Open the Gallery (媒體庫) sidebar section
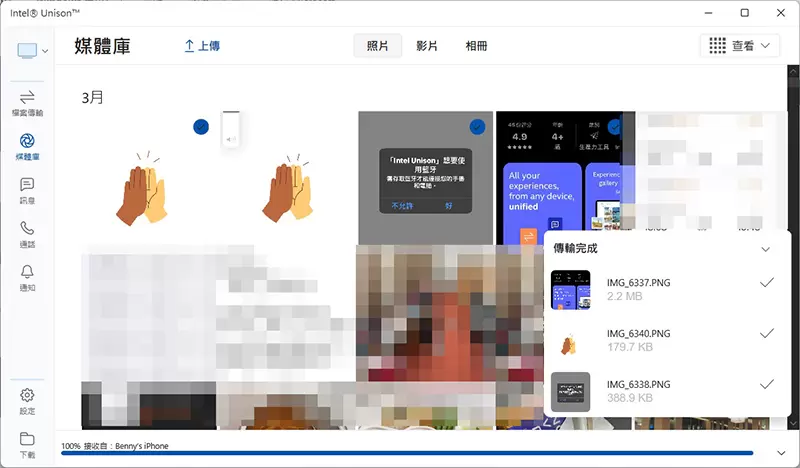The height and width of the screenshot is (468, 800). pyautogui.click(x=27, y=147)
